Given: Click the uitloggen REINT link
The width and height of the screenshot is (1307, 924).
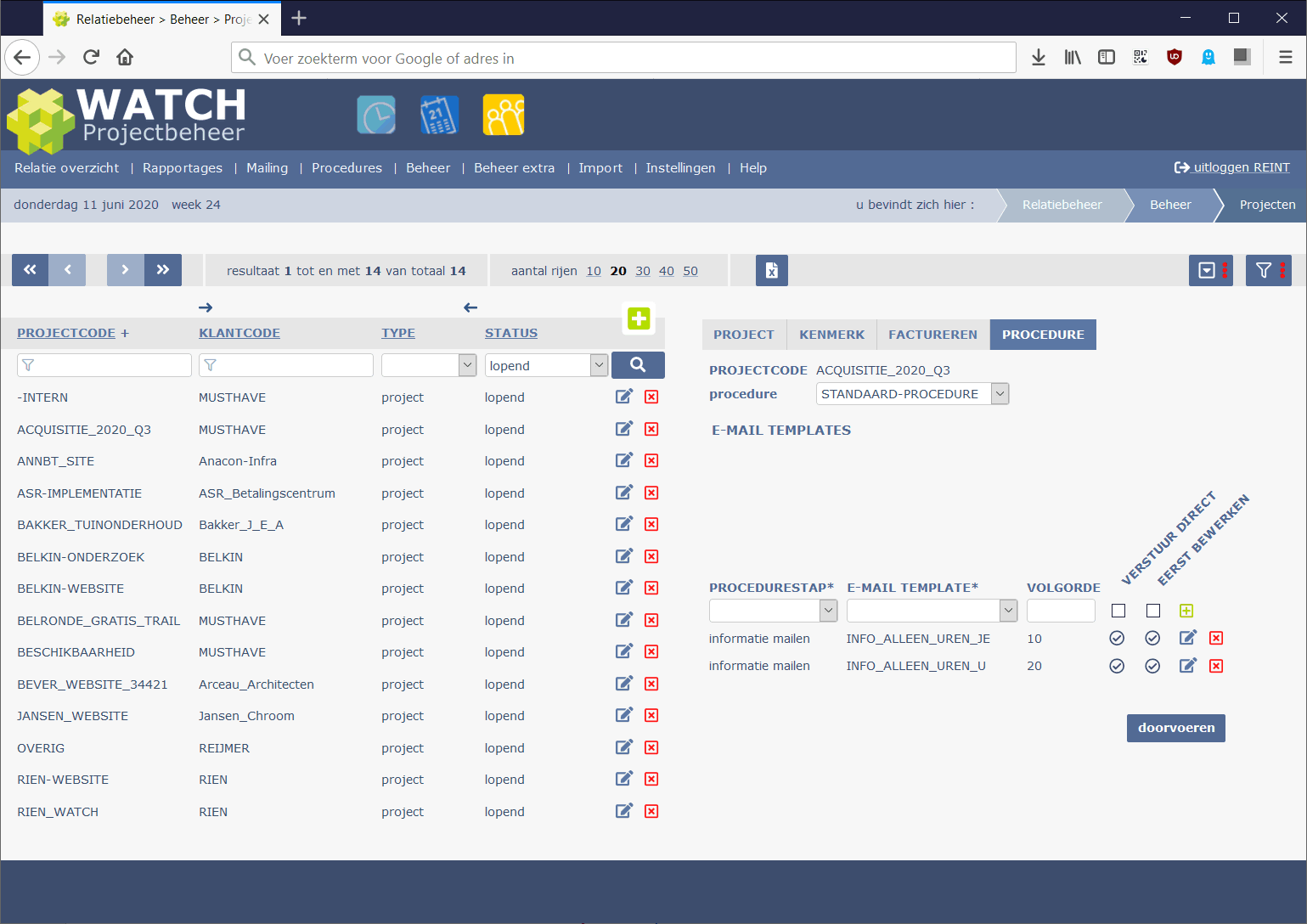Looking at the screenshot, I should [x=1232, y=167].
